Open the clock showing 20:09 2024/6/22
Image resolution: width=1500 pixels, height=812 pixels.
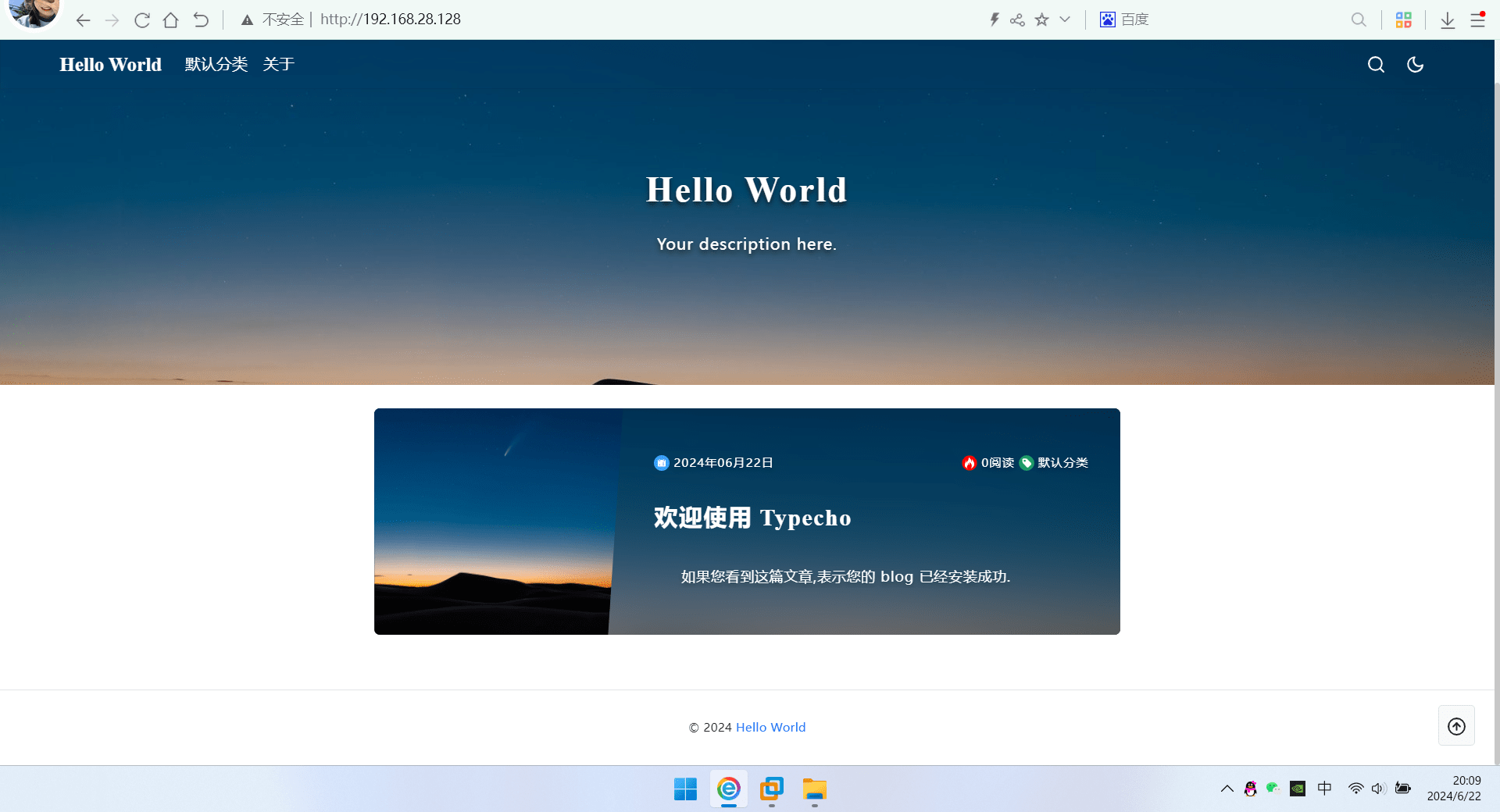[1454, 789]
